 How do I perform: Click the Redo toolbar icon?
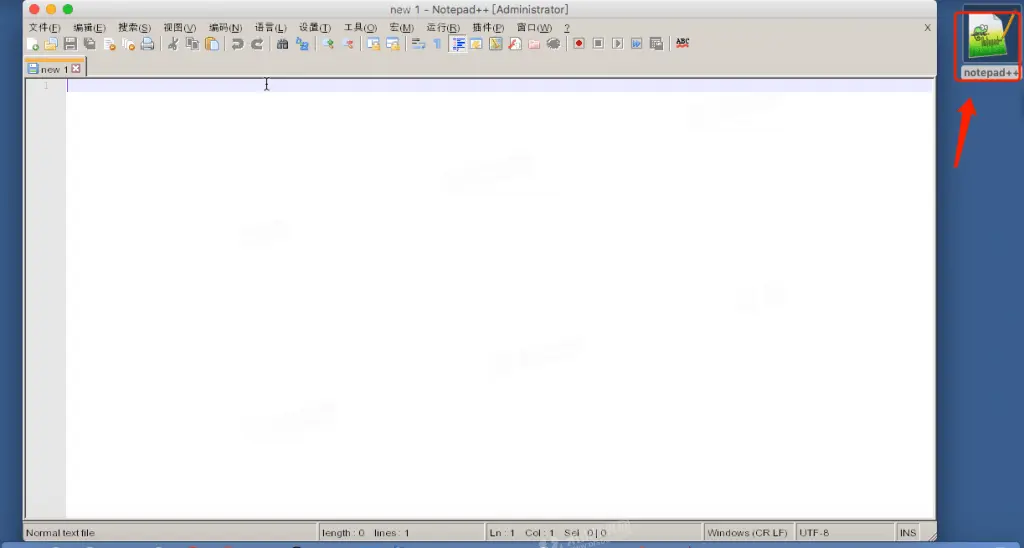(257, 44)
